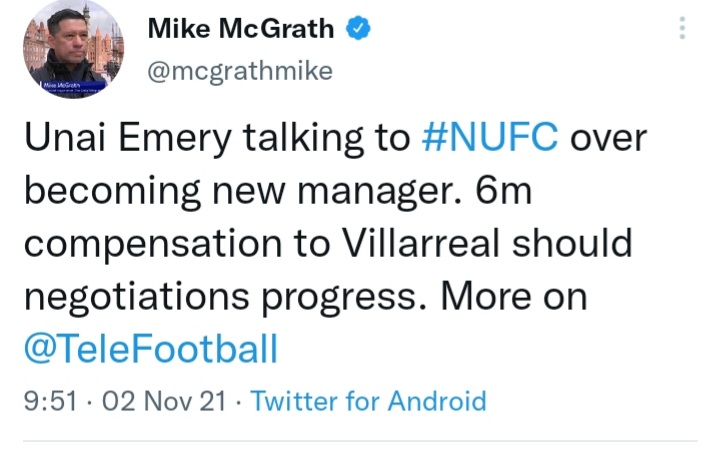This screenshot has width=707, height=455.
Task: Click the Mike McGrath display name
Action: coord(241,29)
